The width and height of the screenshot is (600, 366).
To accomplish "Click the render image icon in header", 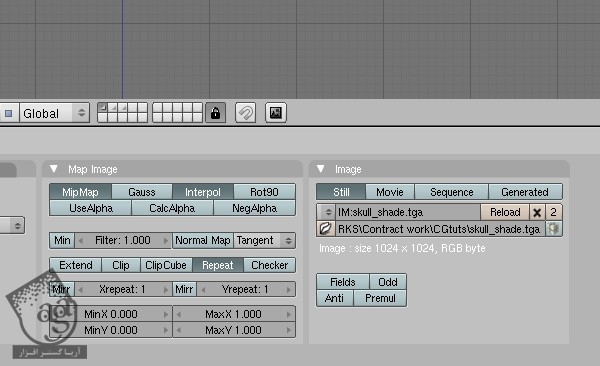I will [x=276, y=113].
